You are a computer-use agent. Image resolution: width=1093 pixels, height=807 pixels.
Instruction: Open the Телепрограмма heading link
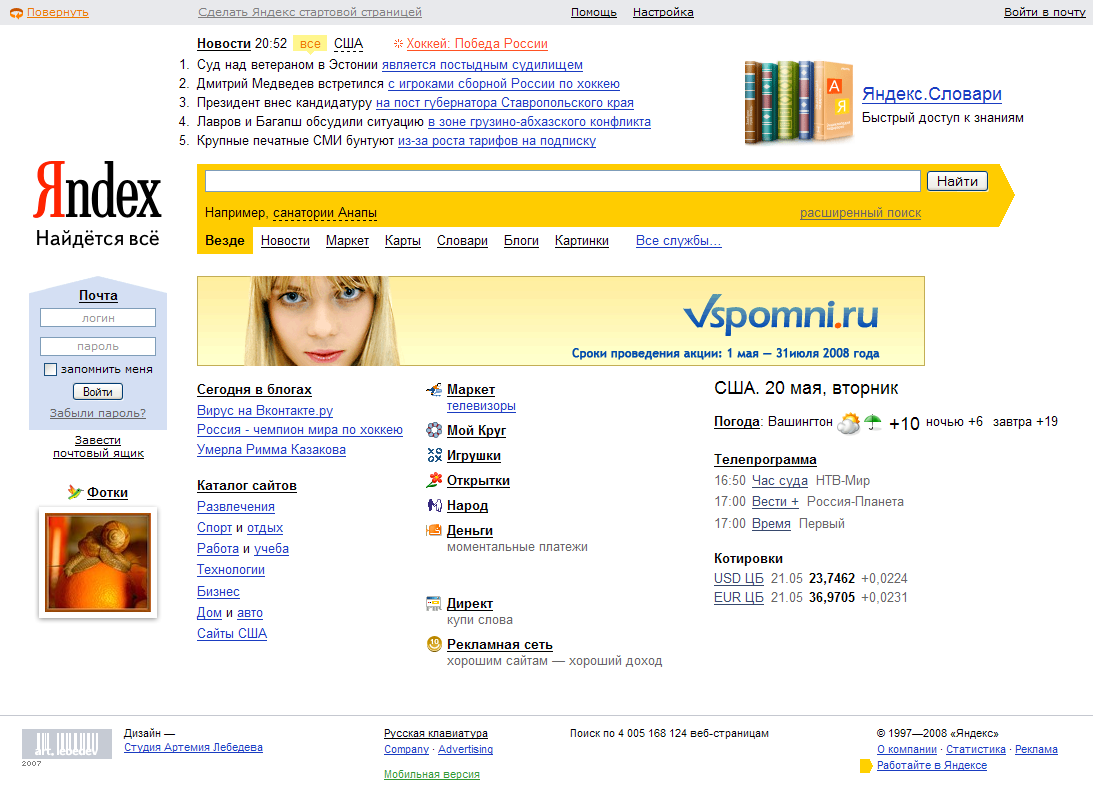point(765,459)
